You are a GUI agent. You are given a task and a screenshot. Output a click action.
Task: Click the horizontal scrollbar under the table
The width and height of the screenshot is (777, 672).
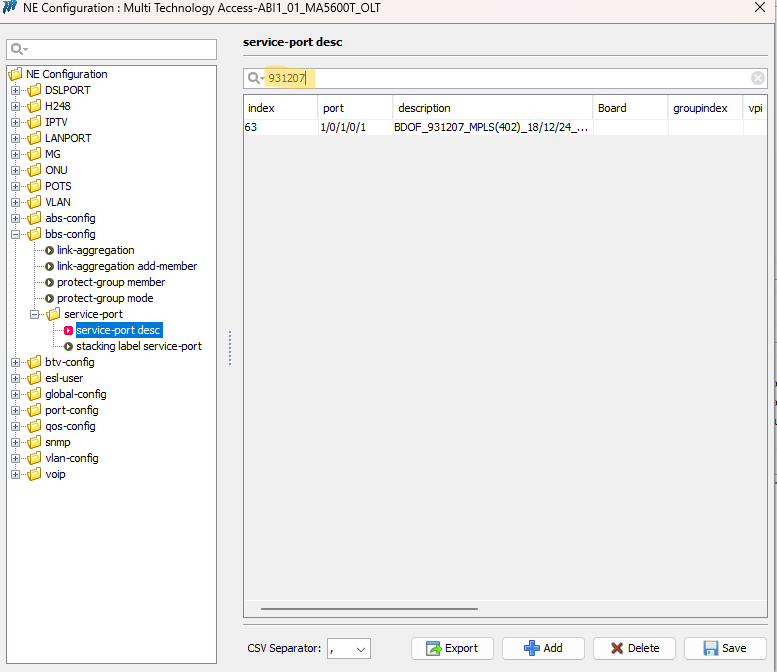[369, 608]
